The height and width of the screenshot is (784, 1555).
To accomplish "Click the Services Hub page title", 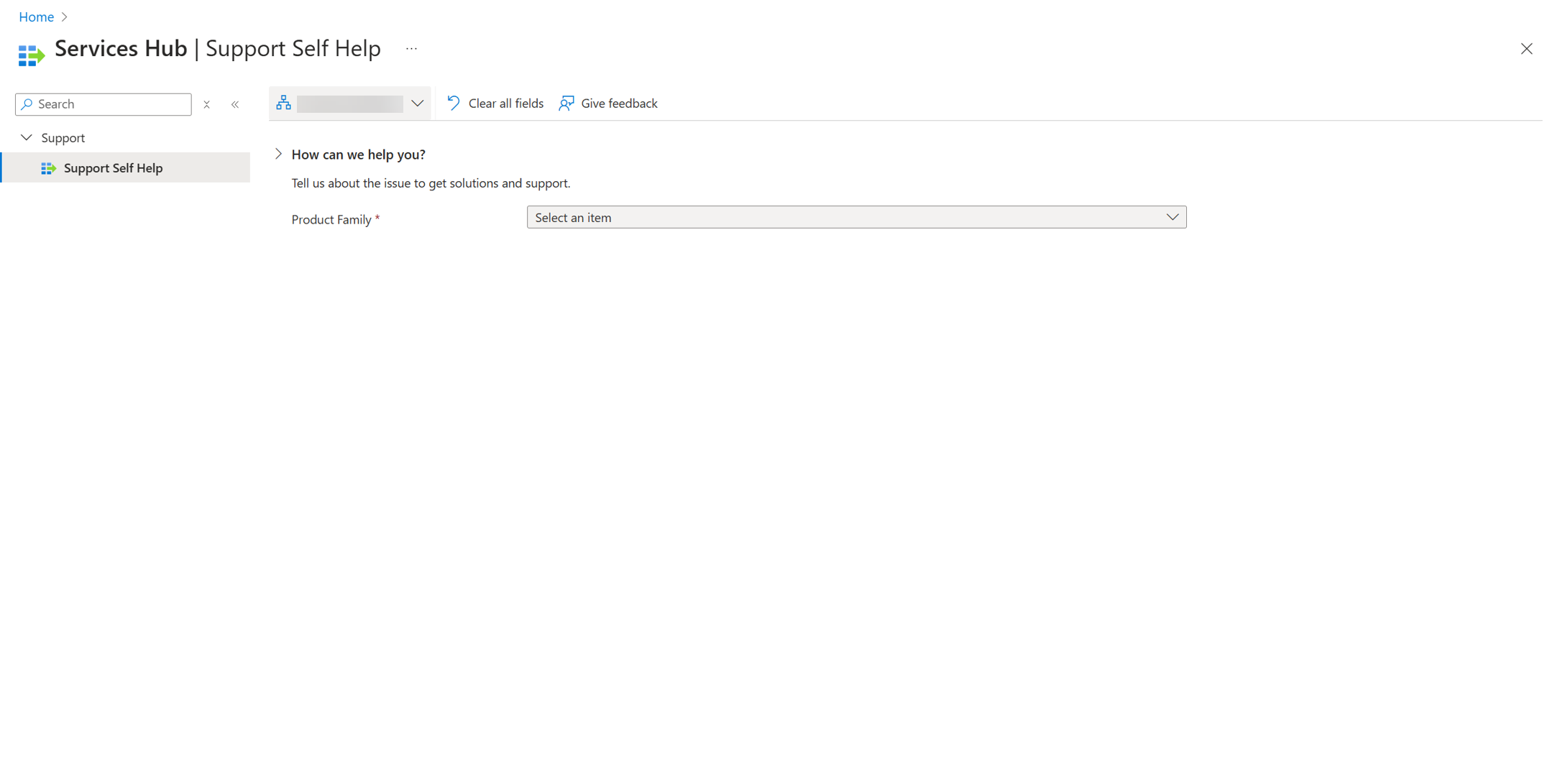I will coord(121,48).
